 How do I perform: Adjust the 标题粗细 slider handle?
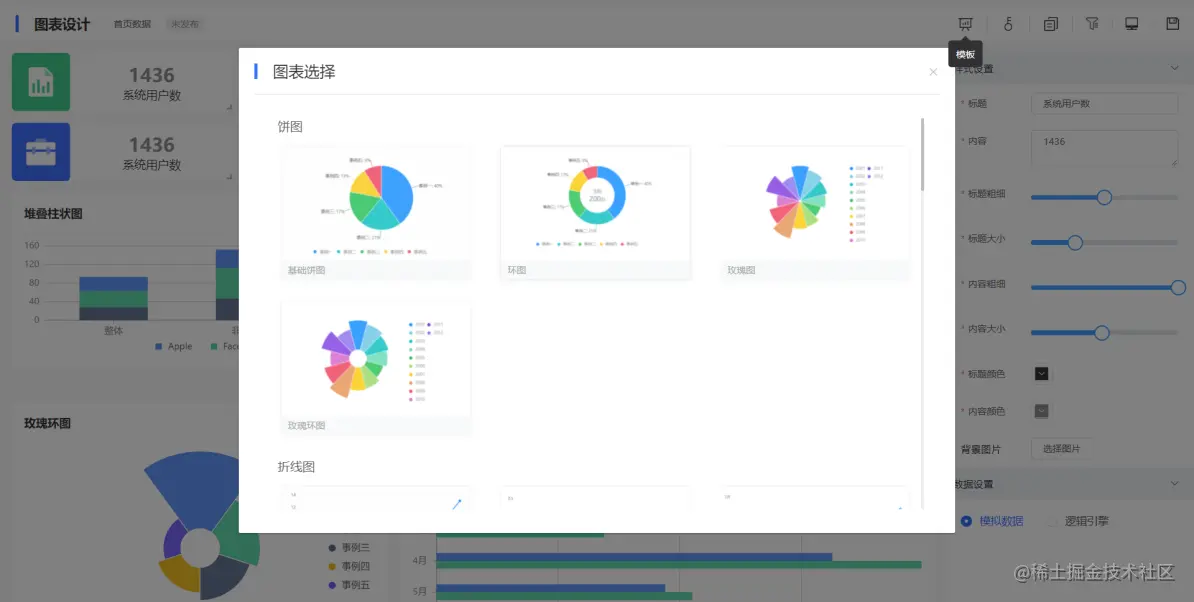point(1104,197)
